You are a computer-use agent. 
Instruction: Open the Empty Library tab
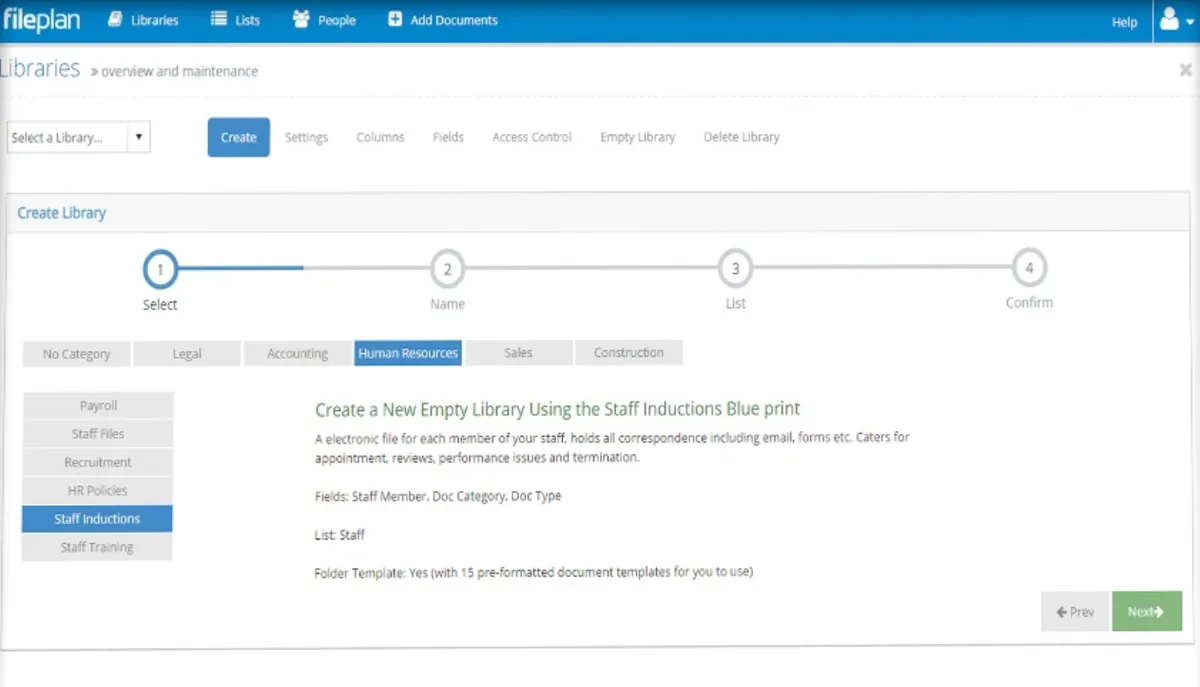click(x=638, y=137)
